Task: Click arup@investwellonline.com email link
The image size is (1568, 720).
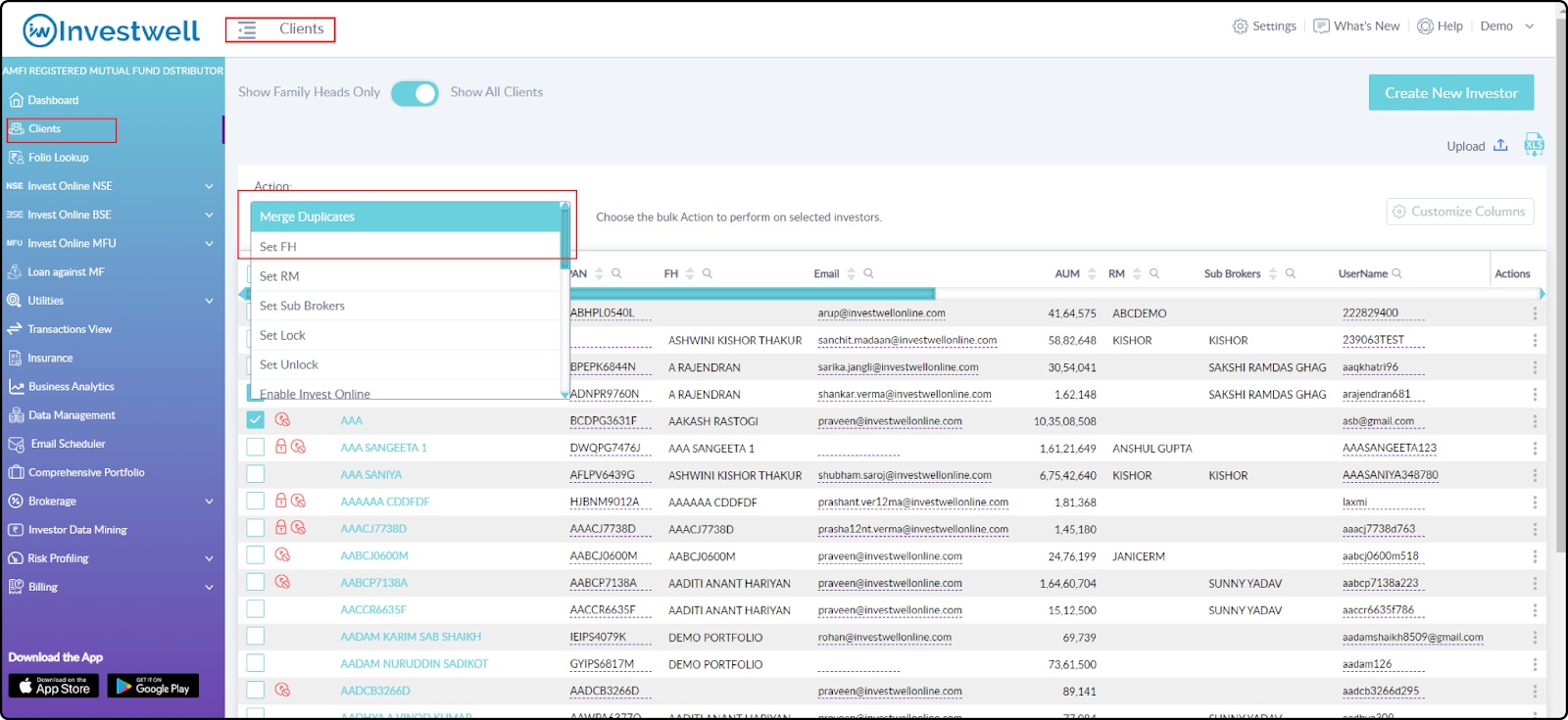Action: coord(881,313)
